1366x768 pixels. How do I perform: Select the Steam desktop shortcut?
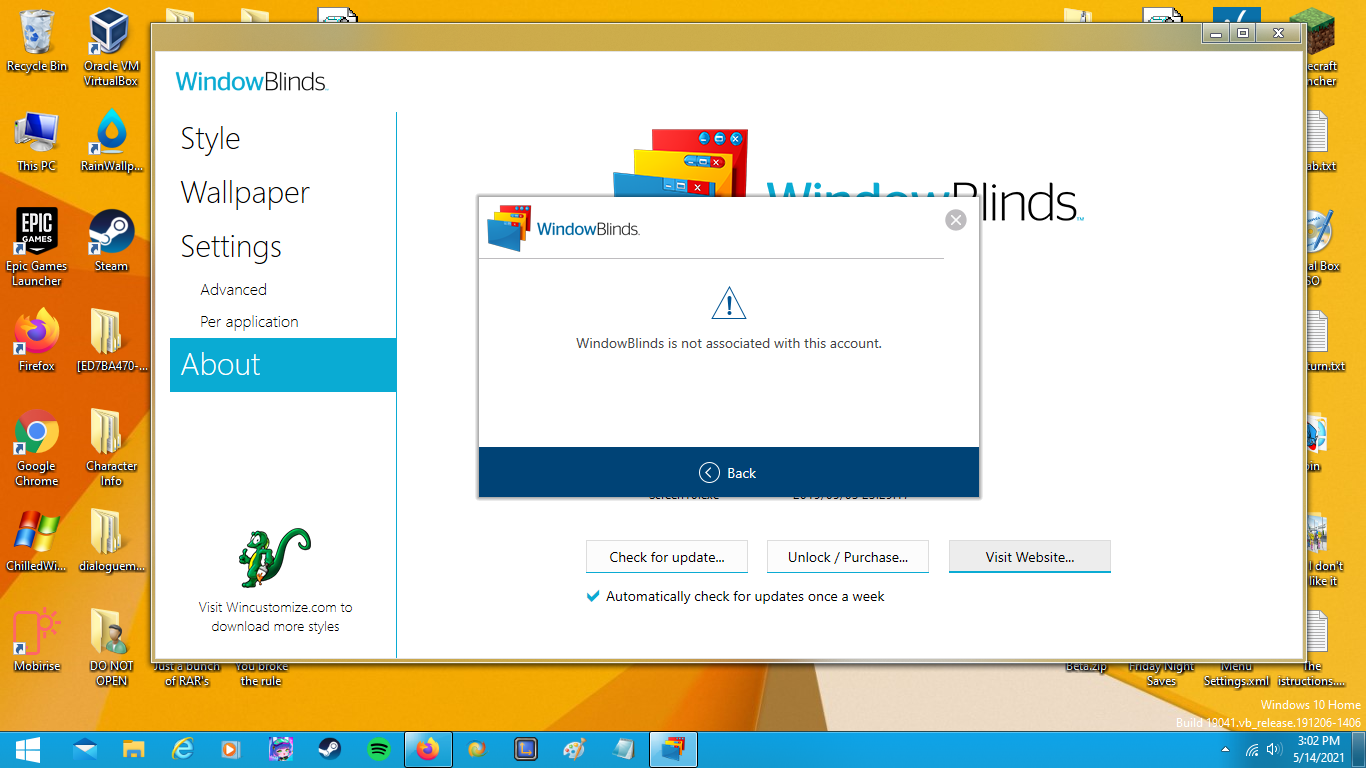[x=111, y=241]
